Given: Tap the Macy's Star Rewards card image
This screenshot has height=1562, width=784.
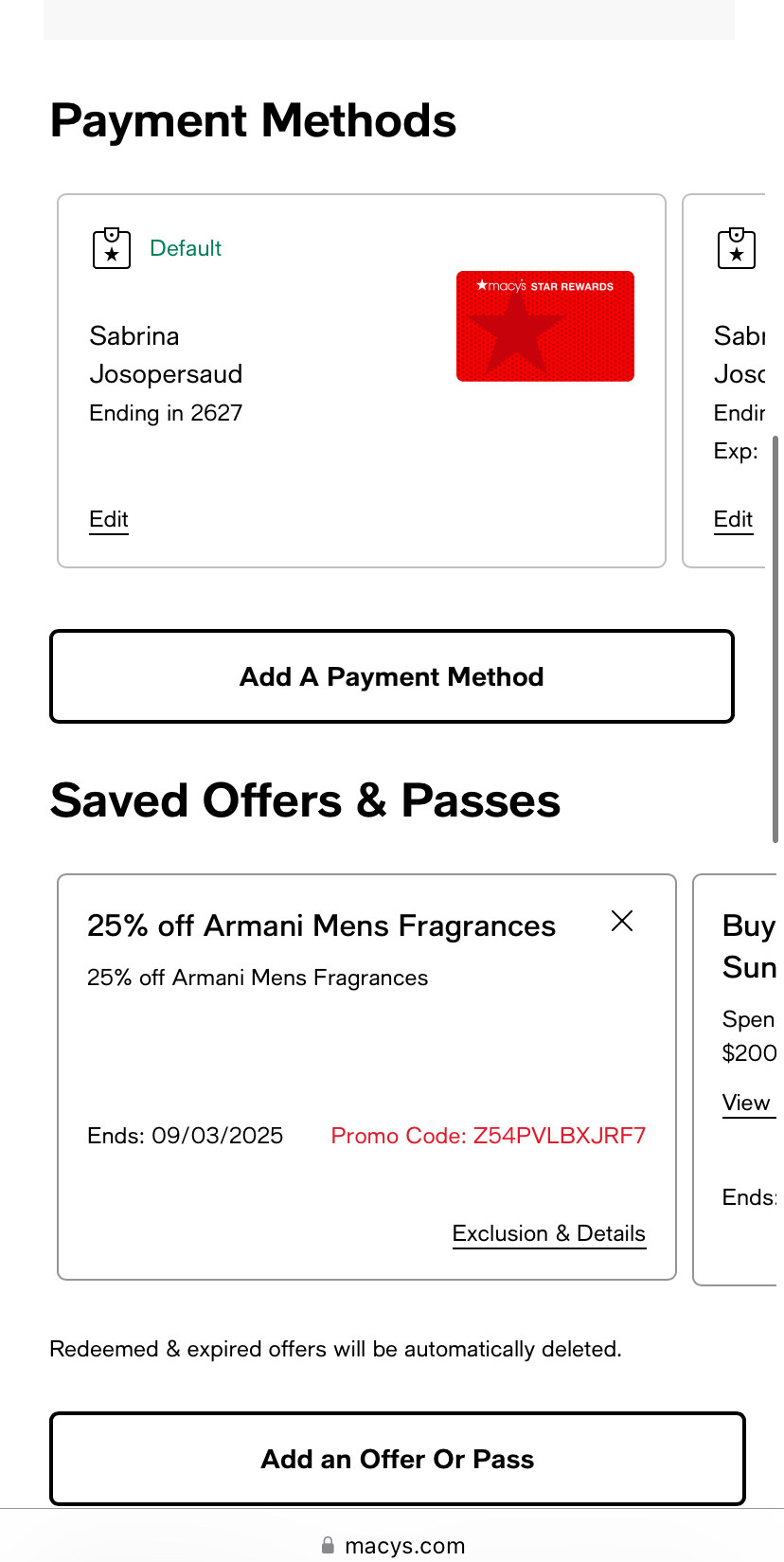Looking at the screenshot, I should coord(545,327).
